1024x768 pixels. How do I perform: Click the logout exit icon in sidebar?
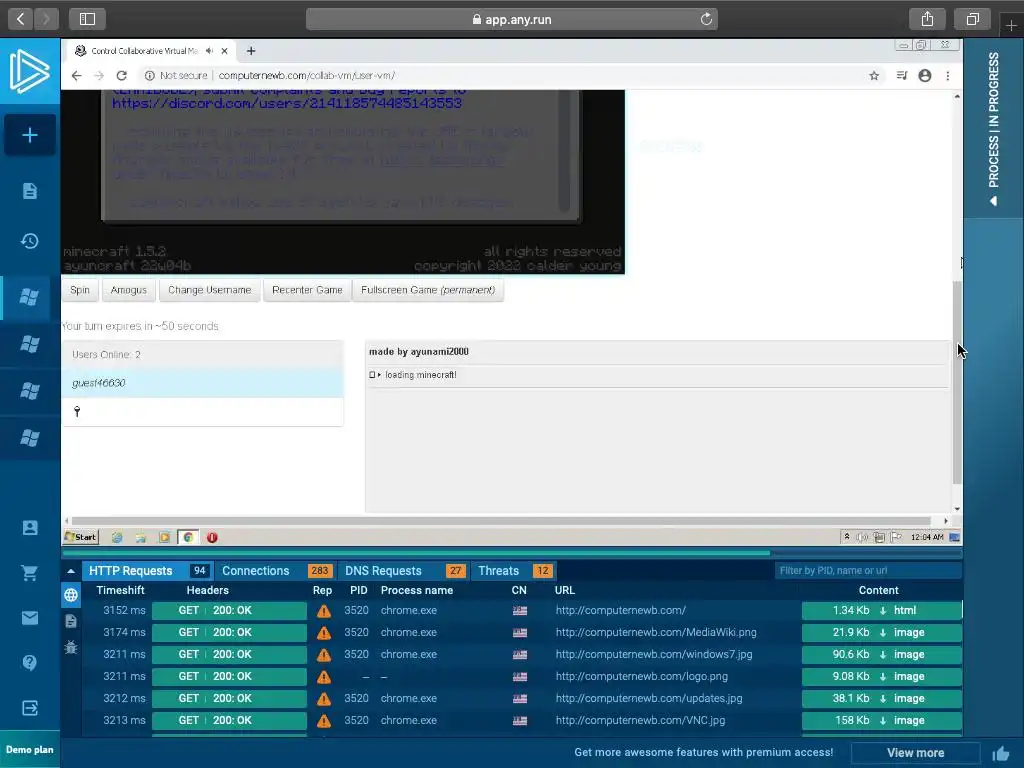pos(29,708)
